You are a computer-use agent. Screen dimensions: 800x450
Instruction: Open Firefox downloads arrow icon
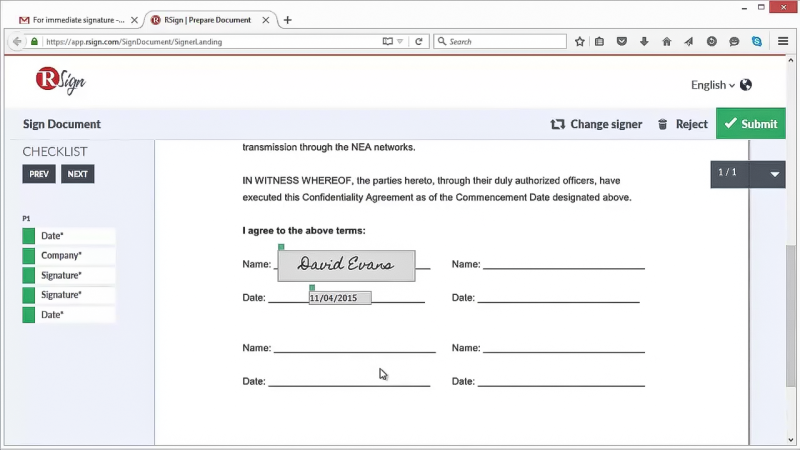(x=644, y=42)
